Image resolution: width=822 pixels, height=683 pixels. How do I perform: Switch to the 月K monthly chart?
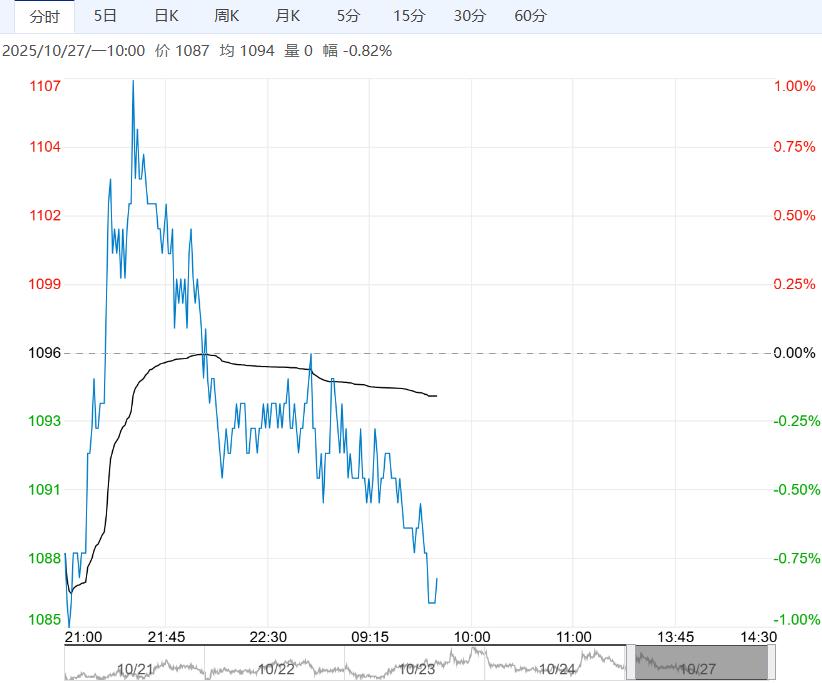click(288, 16)
